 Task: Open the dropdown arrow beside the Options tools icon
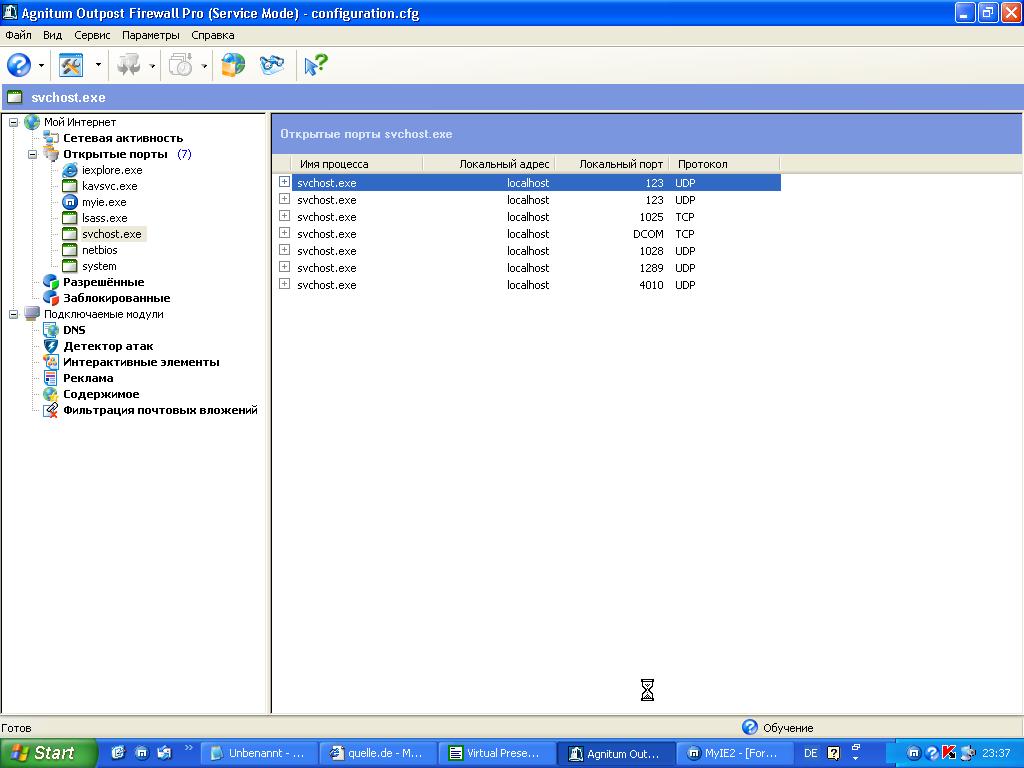98,65
